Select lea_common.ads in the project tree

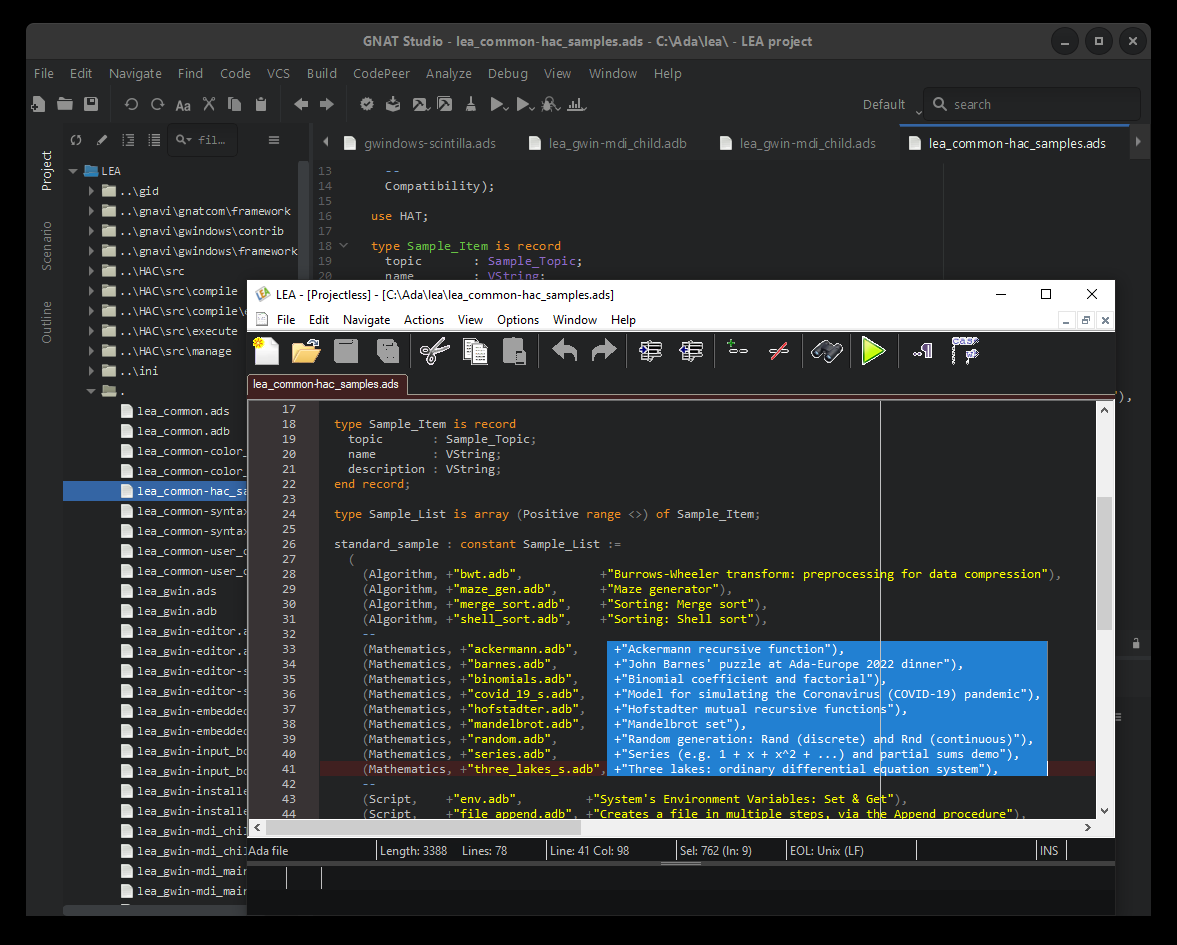coord(183,411)
